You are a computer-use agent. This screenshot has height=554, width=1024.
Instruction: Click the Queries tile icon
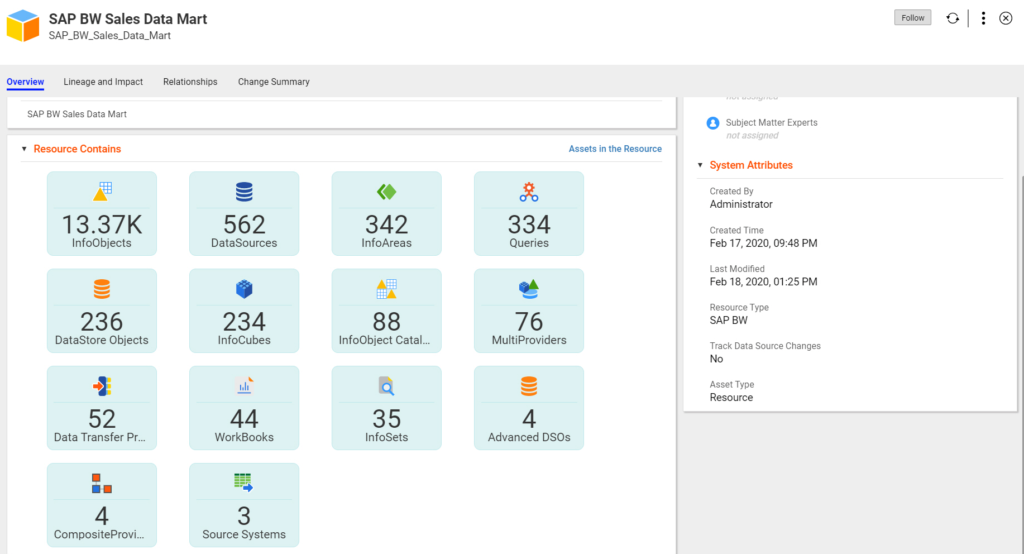(529, 191)
